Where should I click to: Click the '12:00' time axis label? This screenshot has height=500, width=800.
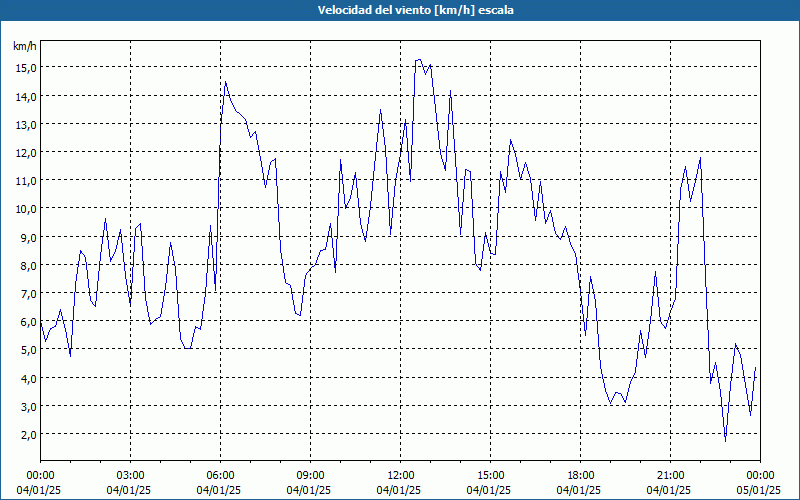tap(401, 476)
